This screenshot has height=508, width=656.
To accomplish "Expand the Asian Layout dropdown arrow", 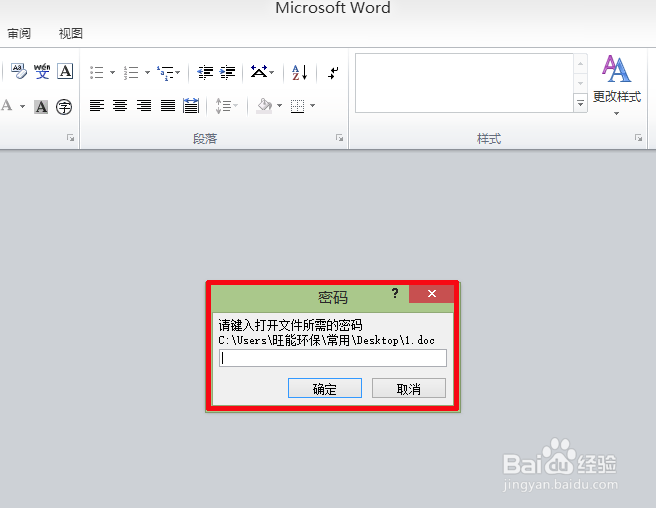I will [x=272, y=72].
